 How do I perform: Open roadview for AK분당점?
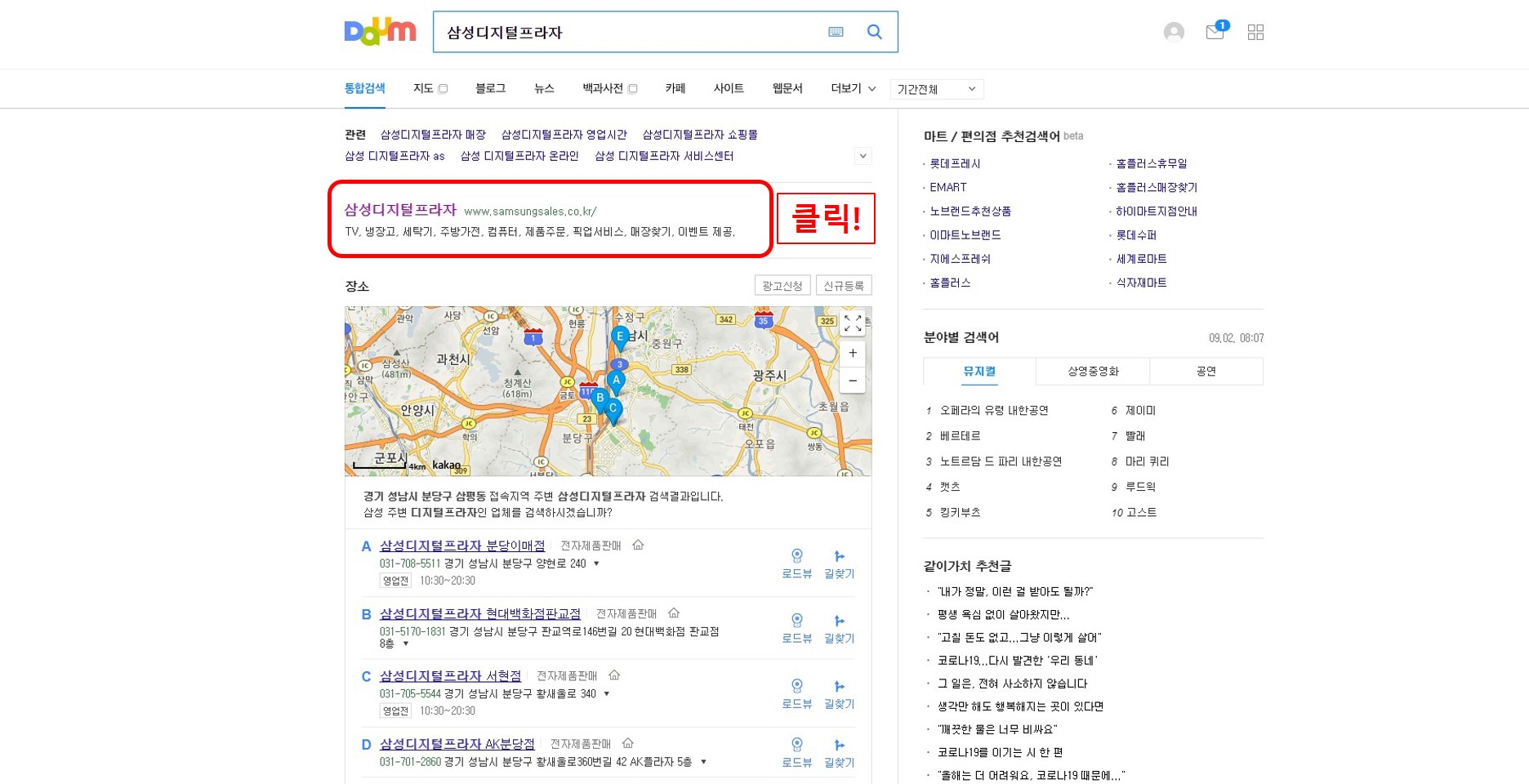coord(796,752)
